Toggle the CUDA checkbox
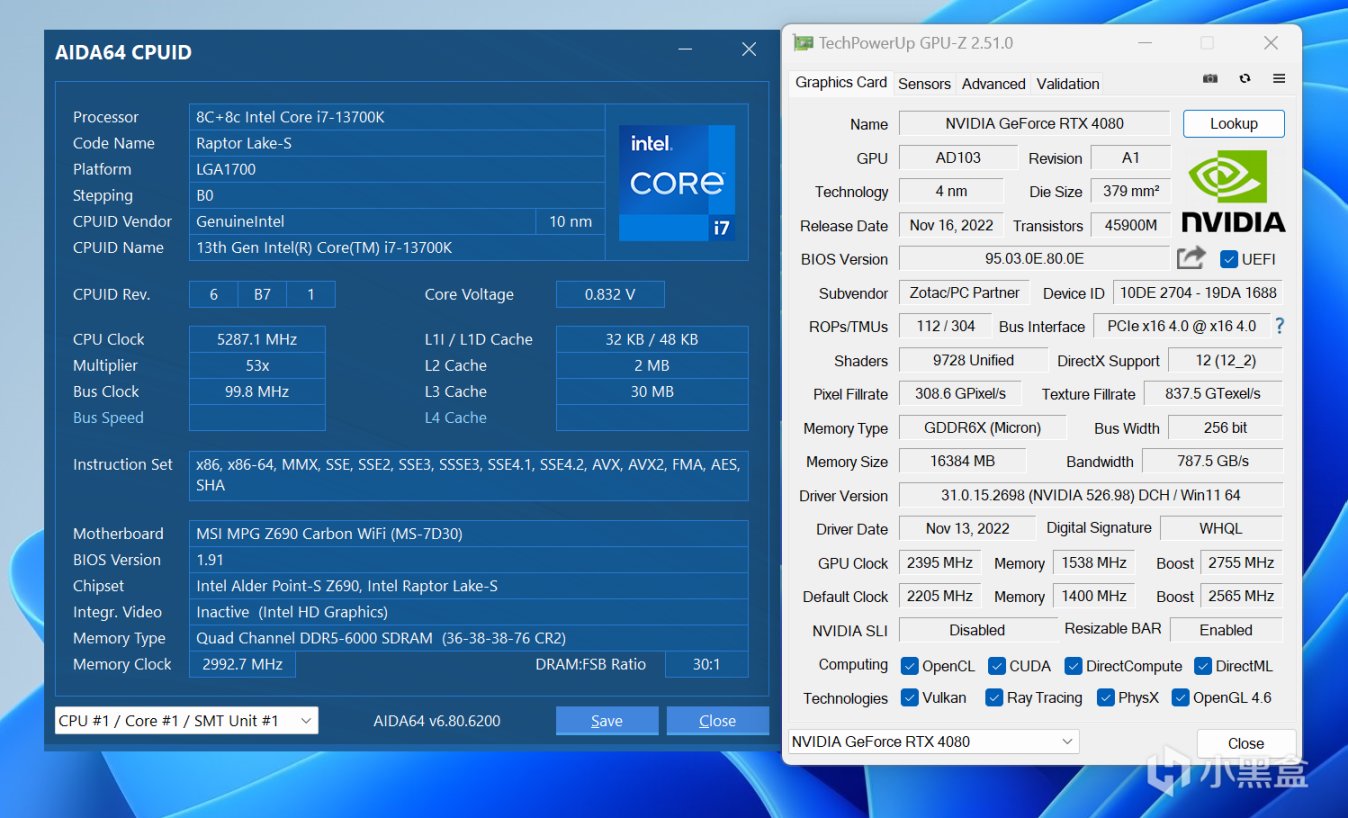 click(997, 666)
